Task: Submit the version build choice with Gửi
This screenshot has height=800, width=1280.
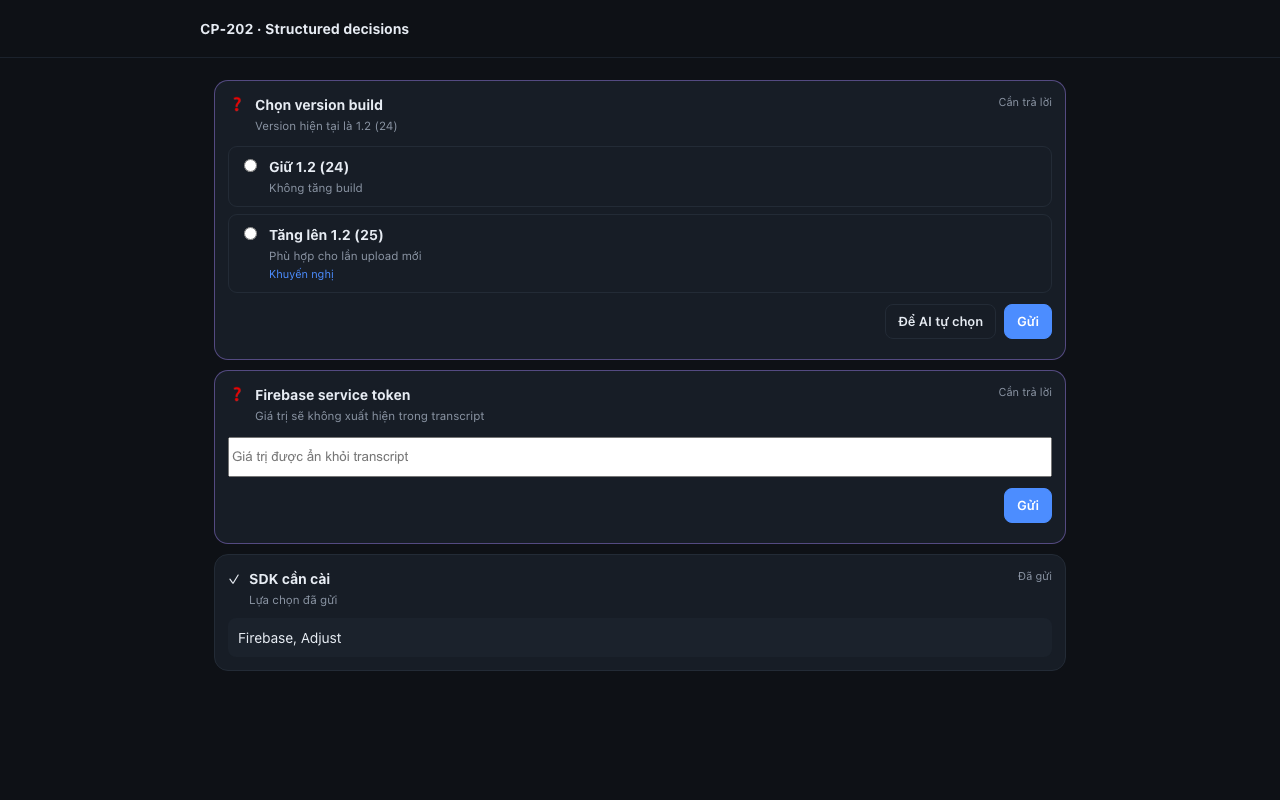Action: 1028,322
